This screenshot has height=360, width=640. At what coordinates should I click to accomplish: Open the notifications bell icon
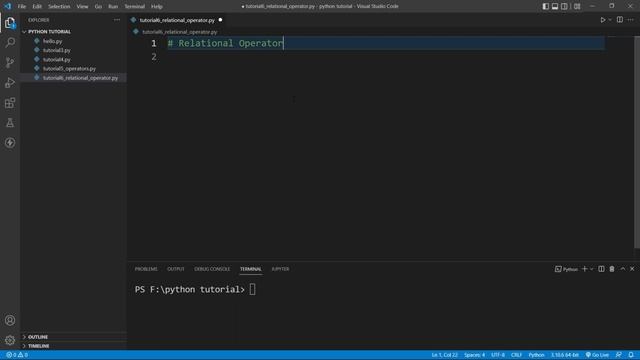click(631, 355)
